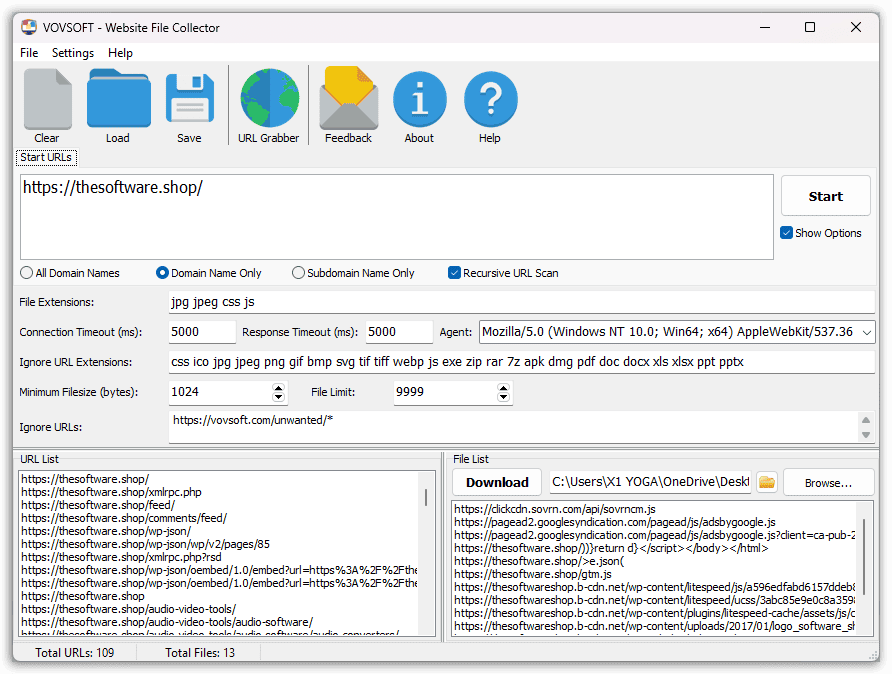Click the Start URLs text area
Image resolution: width=892 pixels, height=674 pixels.
pos(397,217)
